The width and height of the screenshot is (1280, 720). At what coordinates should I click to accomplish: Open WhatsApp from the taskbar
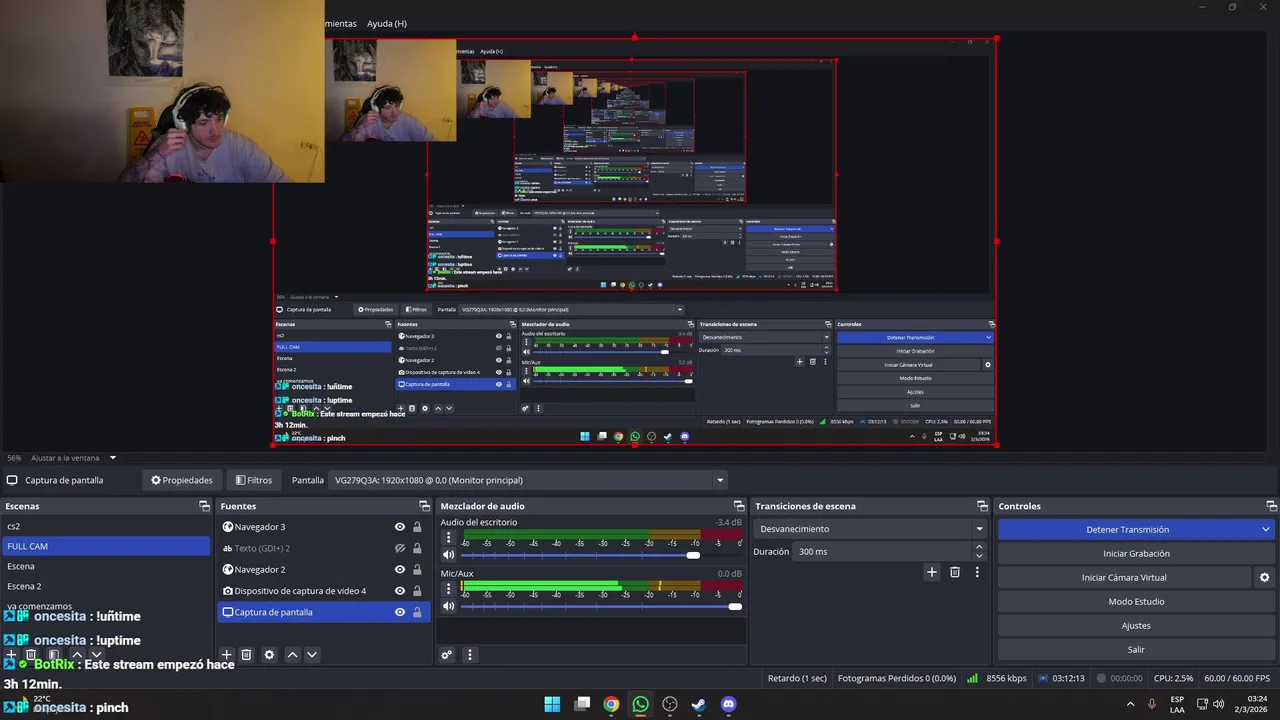coord(640,704)
